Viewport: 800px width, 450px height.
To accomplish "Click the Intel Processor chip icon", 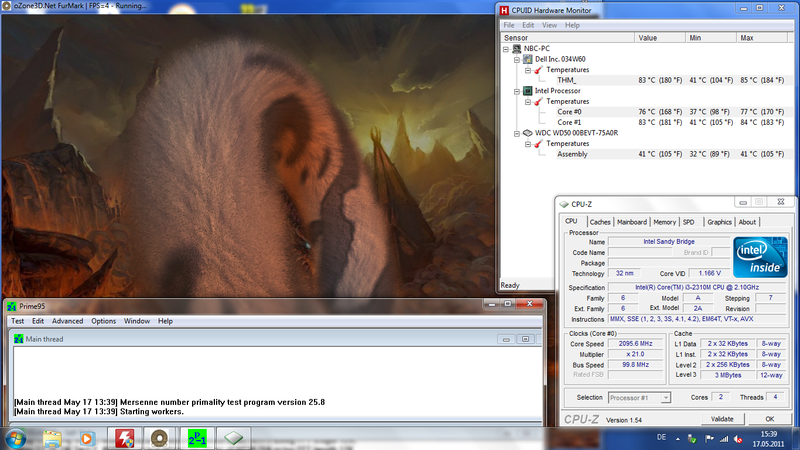I will click(528, 91).
